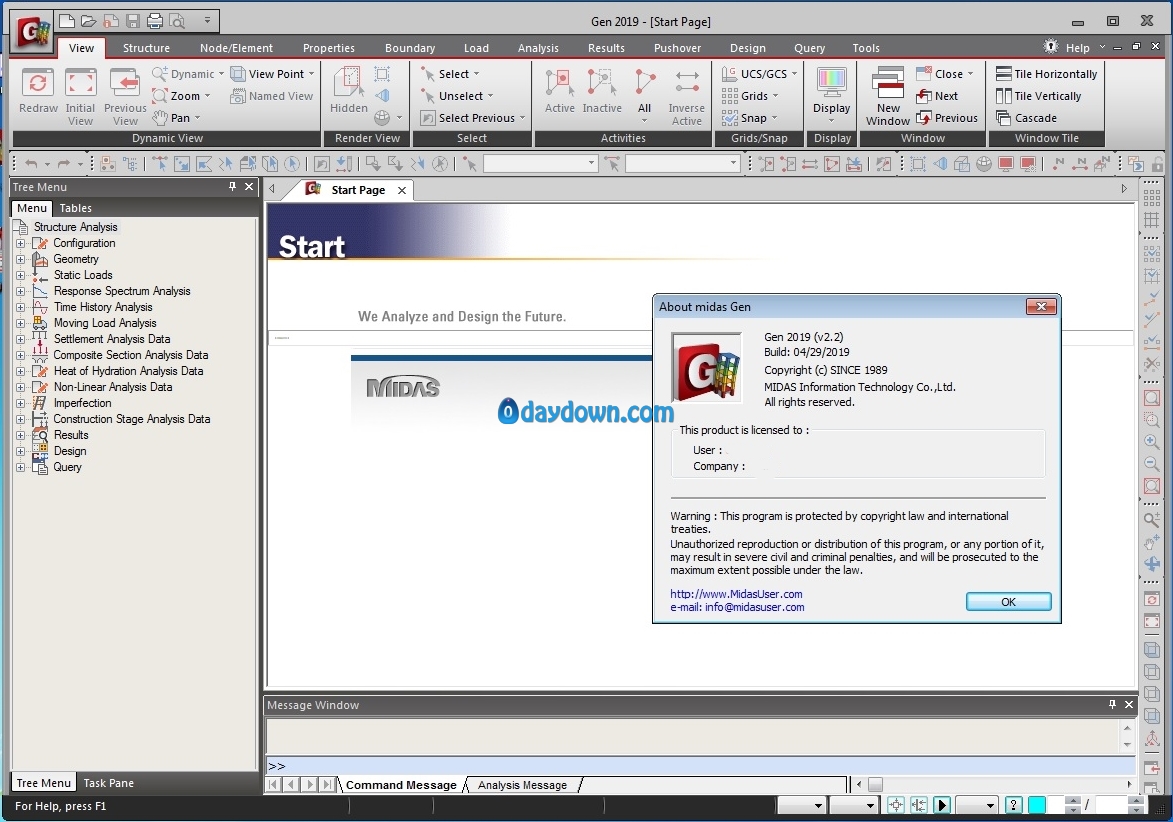Close the Start Page tab
This screenshot has width=1173, height=822.
(x=402, y=190)
